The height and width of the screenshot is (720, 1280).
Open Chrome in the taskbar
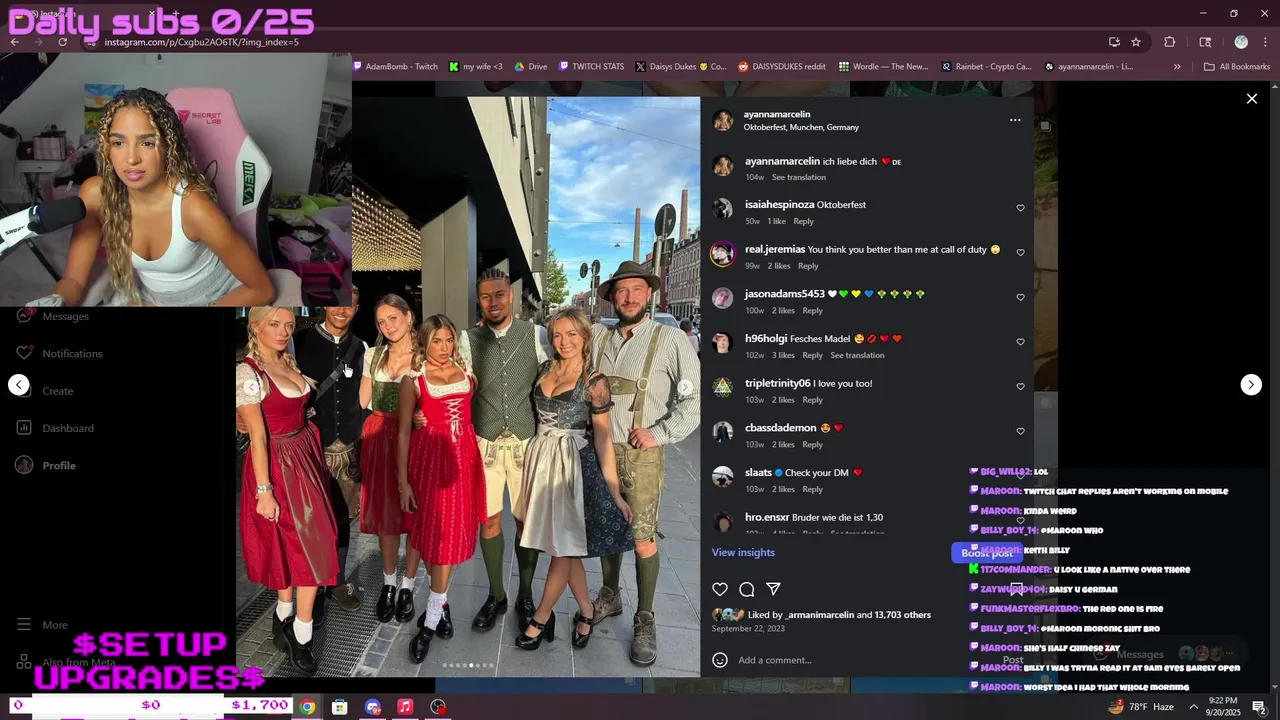(x=307, y=707)
